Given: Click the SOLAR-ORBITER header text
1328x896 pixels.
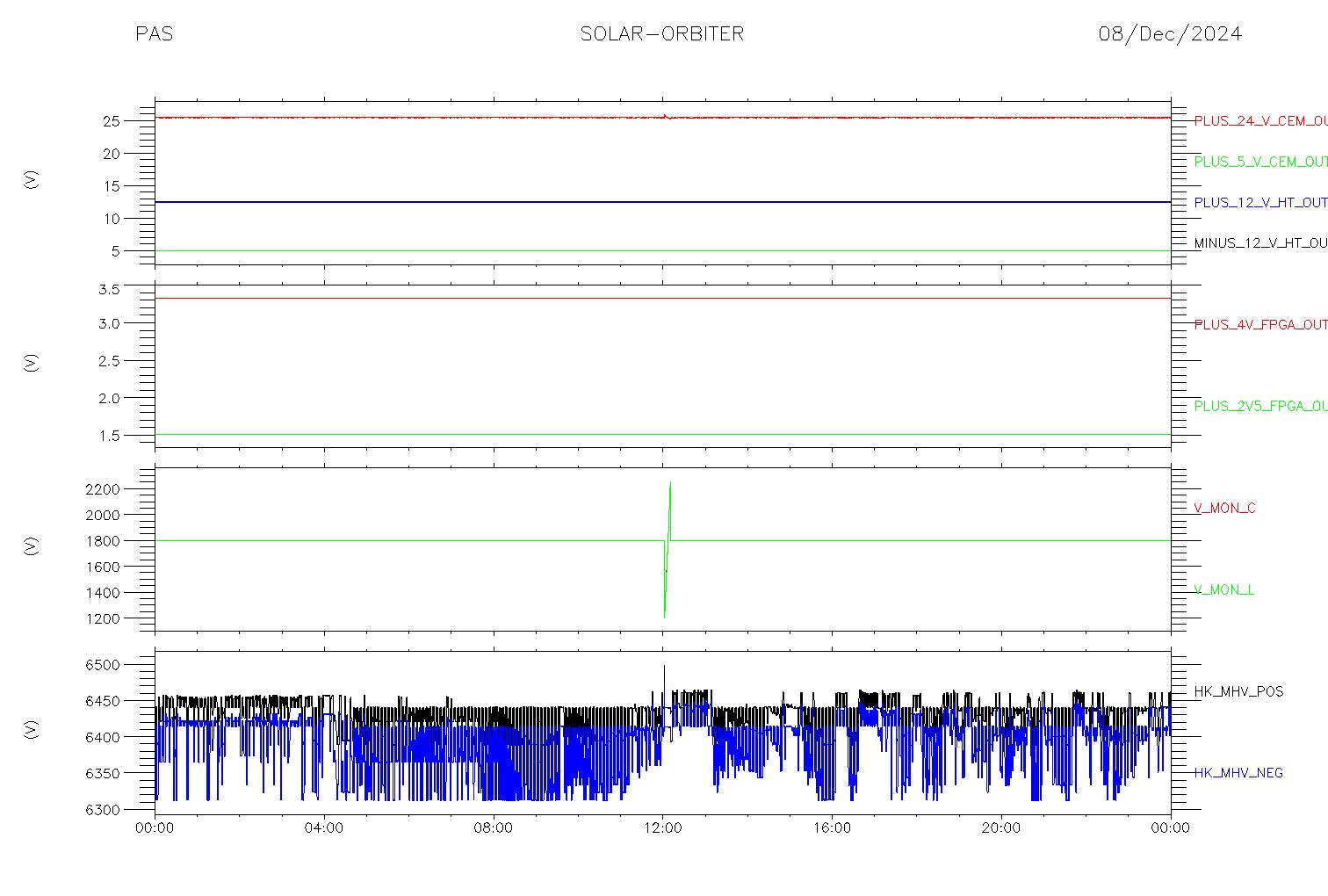Looking at the screenshot, I should 662,33.
